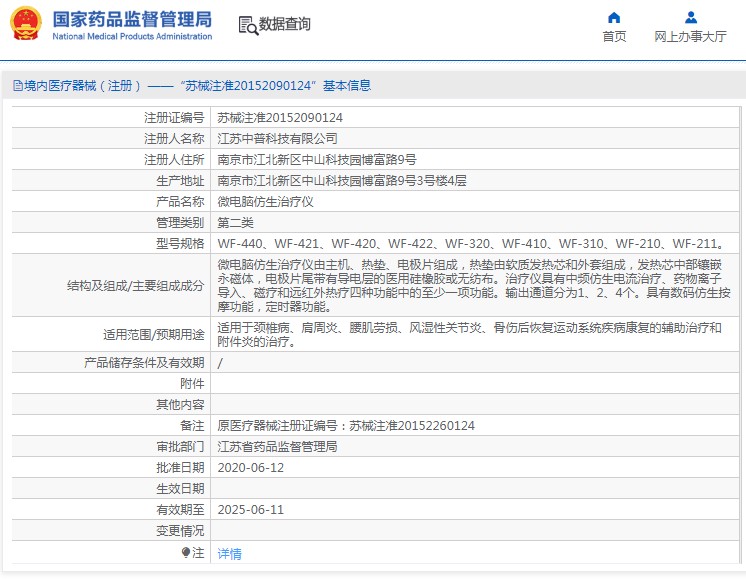Open the 详情 link

coord(229,553)
